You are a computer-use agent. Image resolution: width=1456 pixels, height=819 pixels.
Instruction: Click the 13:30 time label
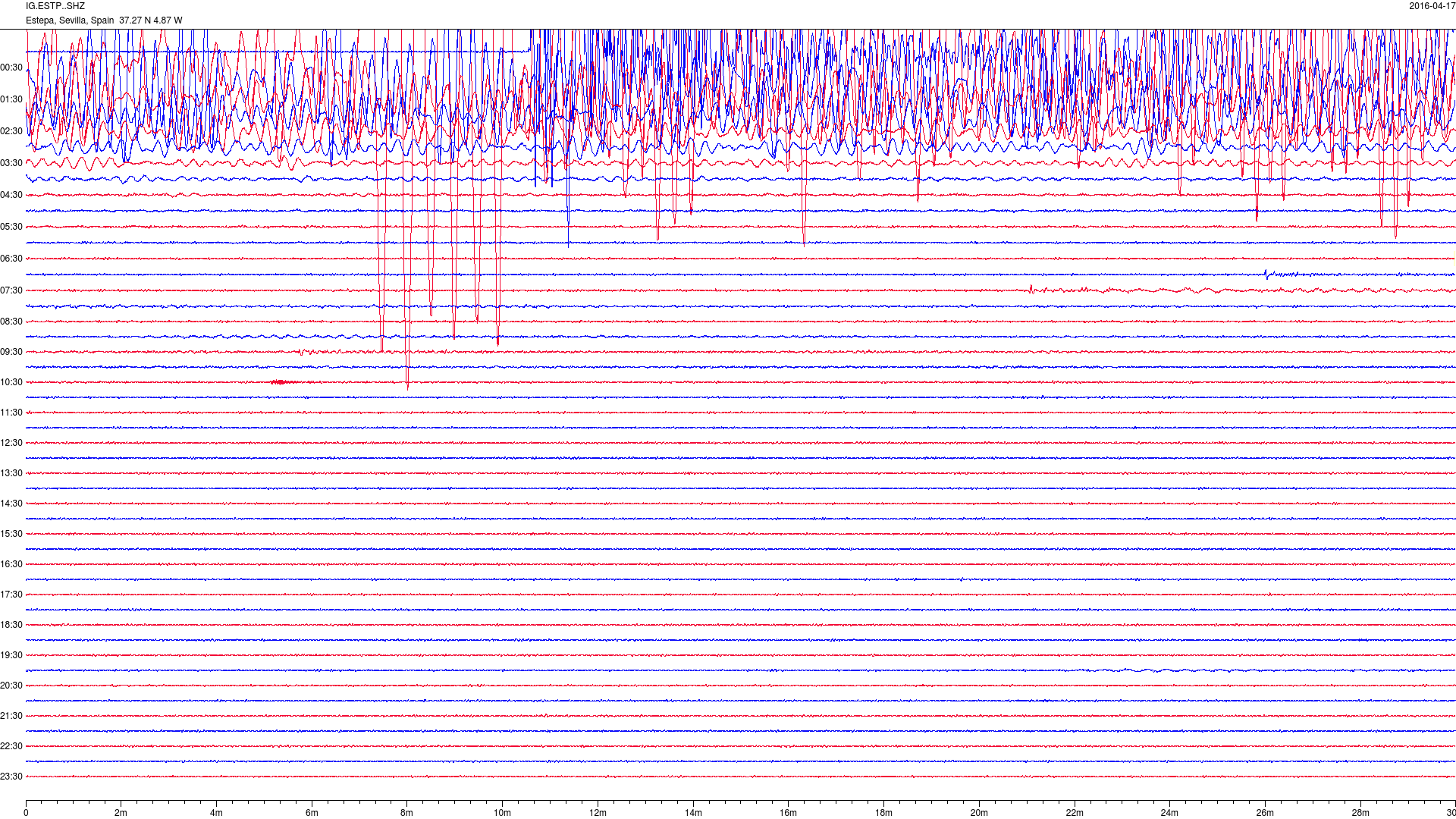tap(11, 473)
